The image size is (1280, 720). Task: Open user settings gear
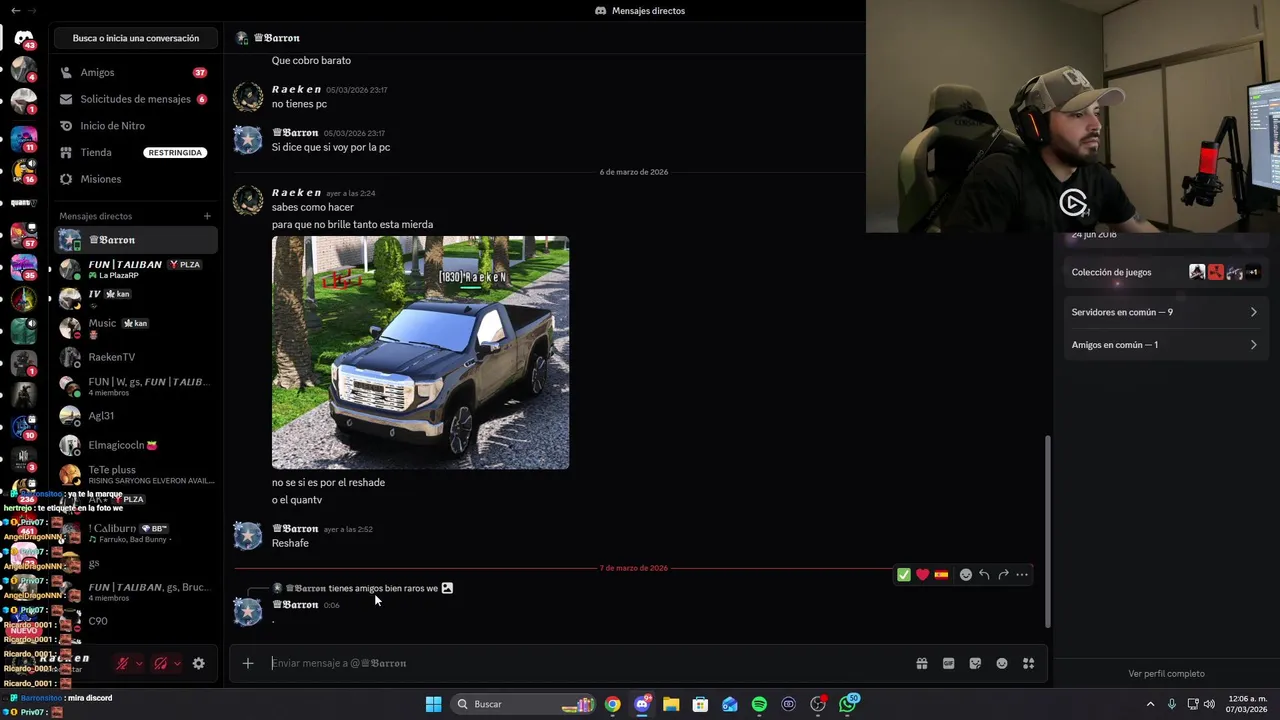coord(198,663)
